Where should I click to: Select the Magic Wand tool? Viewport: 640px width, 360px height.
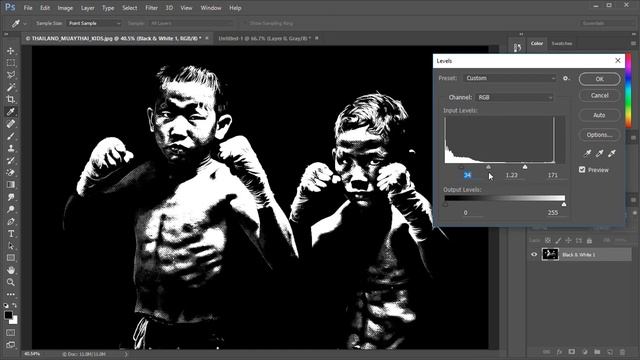click(11, 87)
